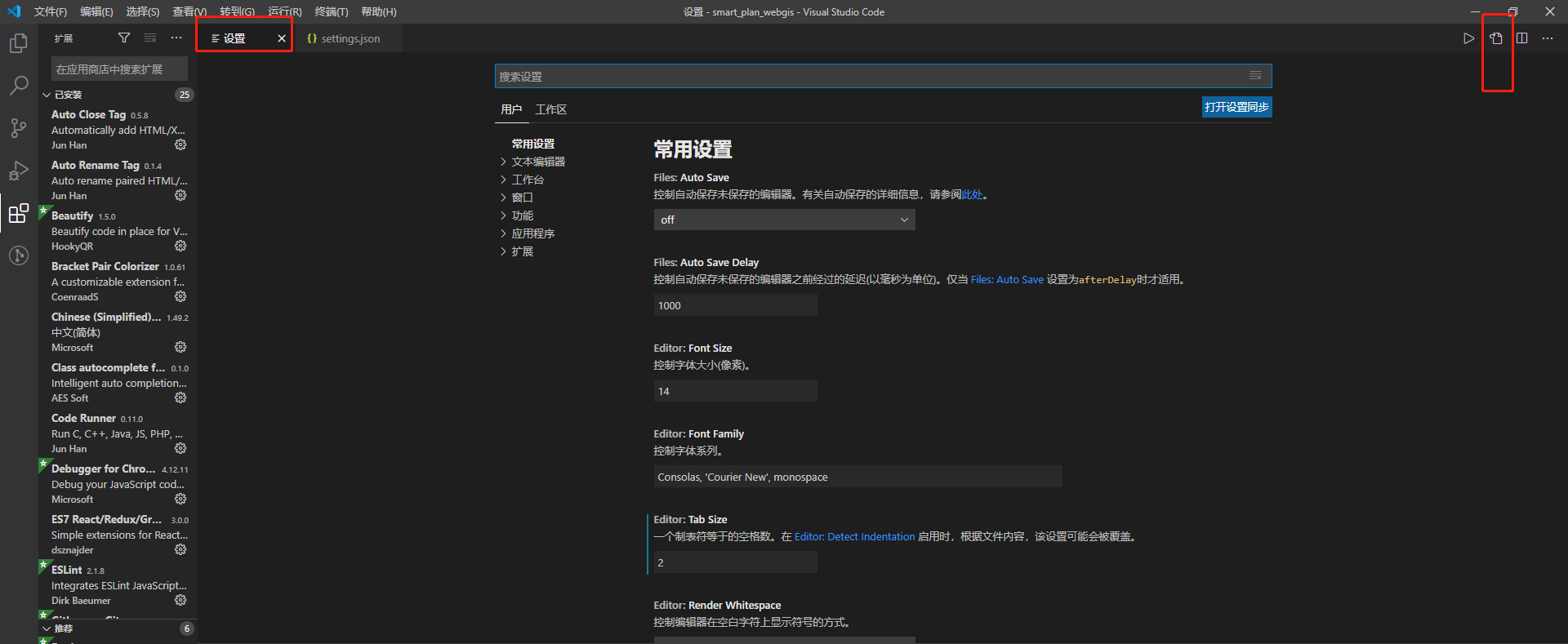
Task: Select Beautify extension in list
Action: tap(118, 231)
